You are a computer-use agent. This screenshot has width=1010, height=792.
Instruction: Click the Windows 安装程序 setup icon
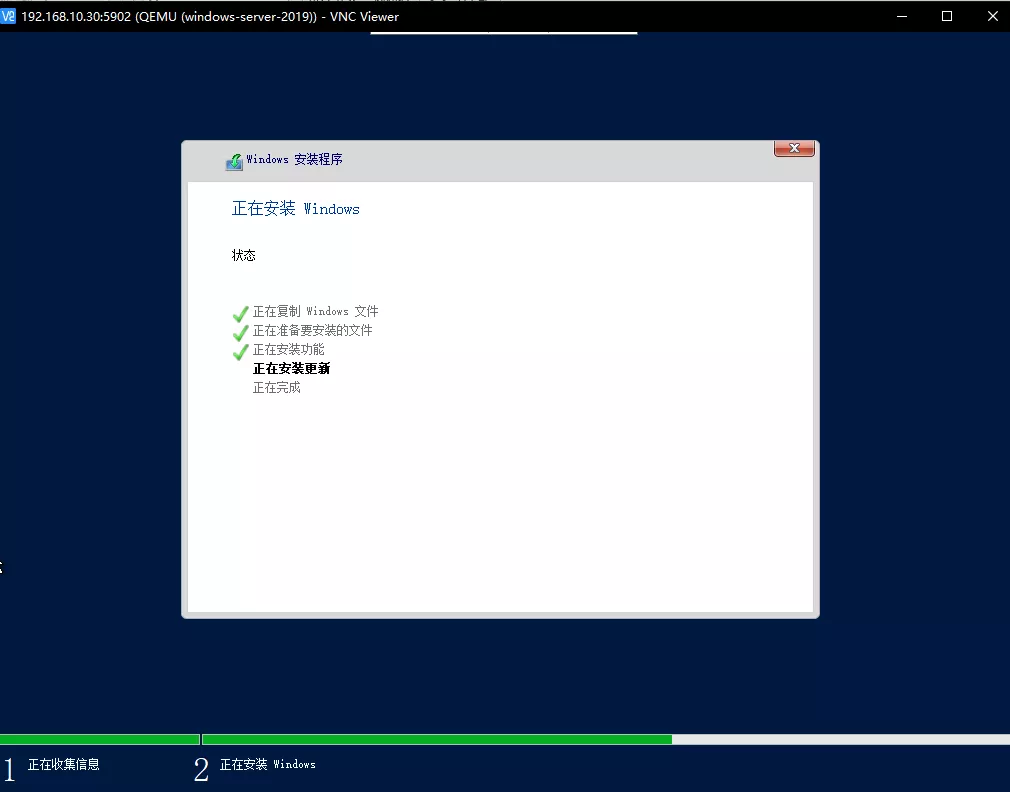click(234, 161)
